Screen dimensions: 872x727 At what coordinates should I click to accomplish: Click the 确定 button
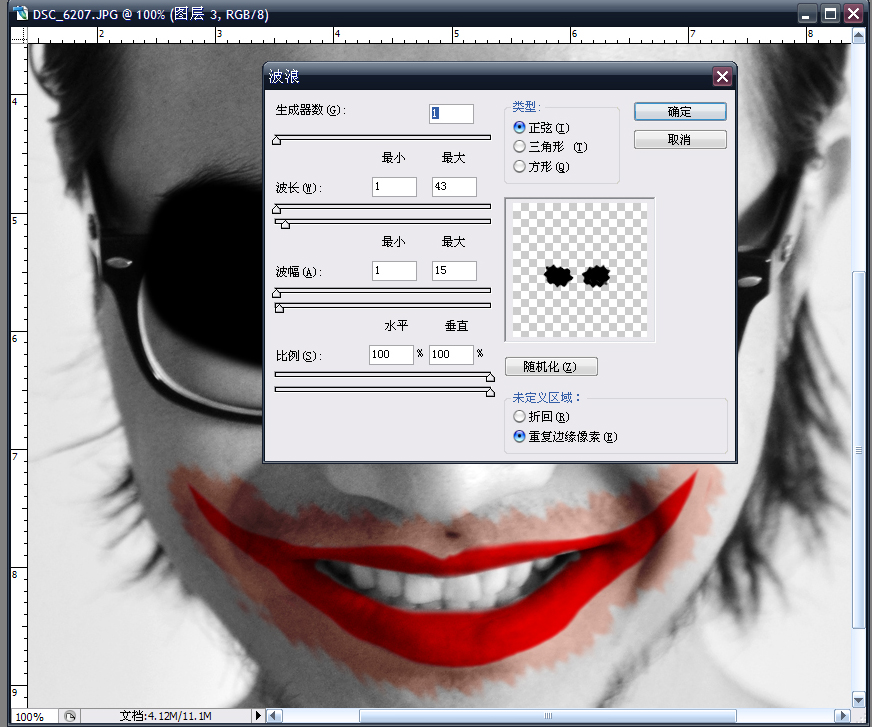(x=680, y=112)
